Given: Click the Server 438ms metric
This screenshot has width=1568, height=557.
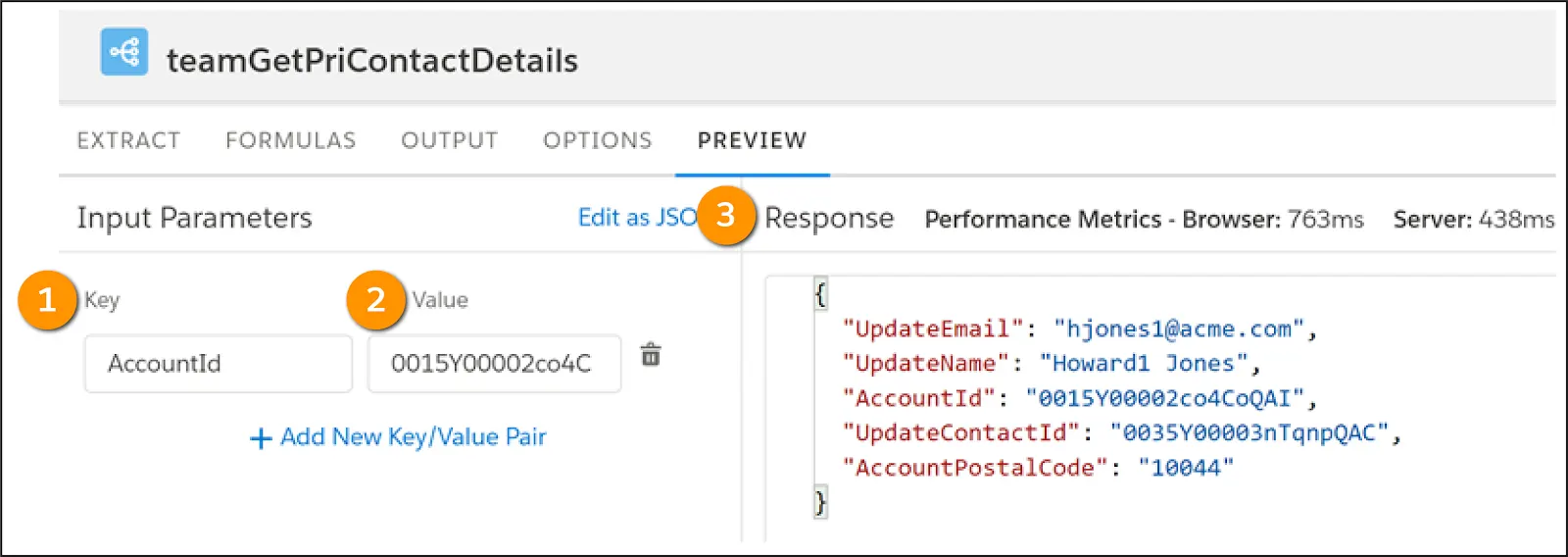Looking at the screenshot, I should pos(1474,219).
